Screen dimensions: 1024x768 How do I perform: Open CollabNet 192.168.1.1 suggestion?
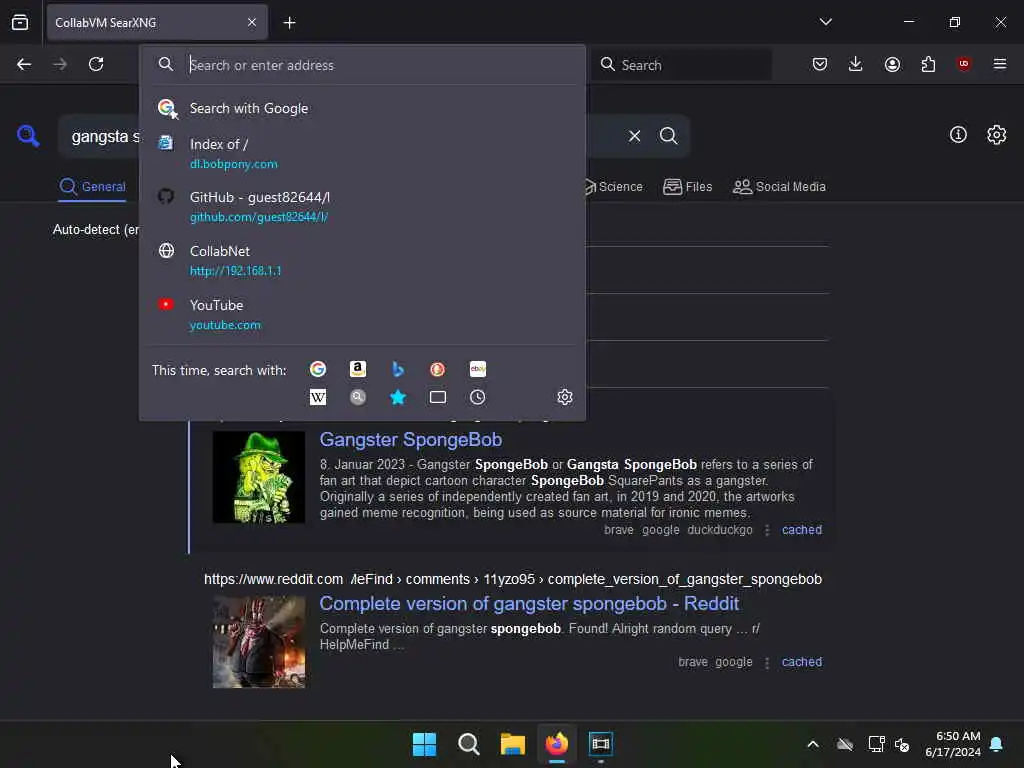362,261
